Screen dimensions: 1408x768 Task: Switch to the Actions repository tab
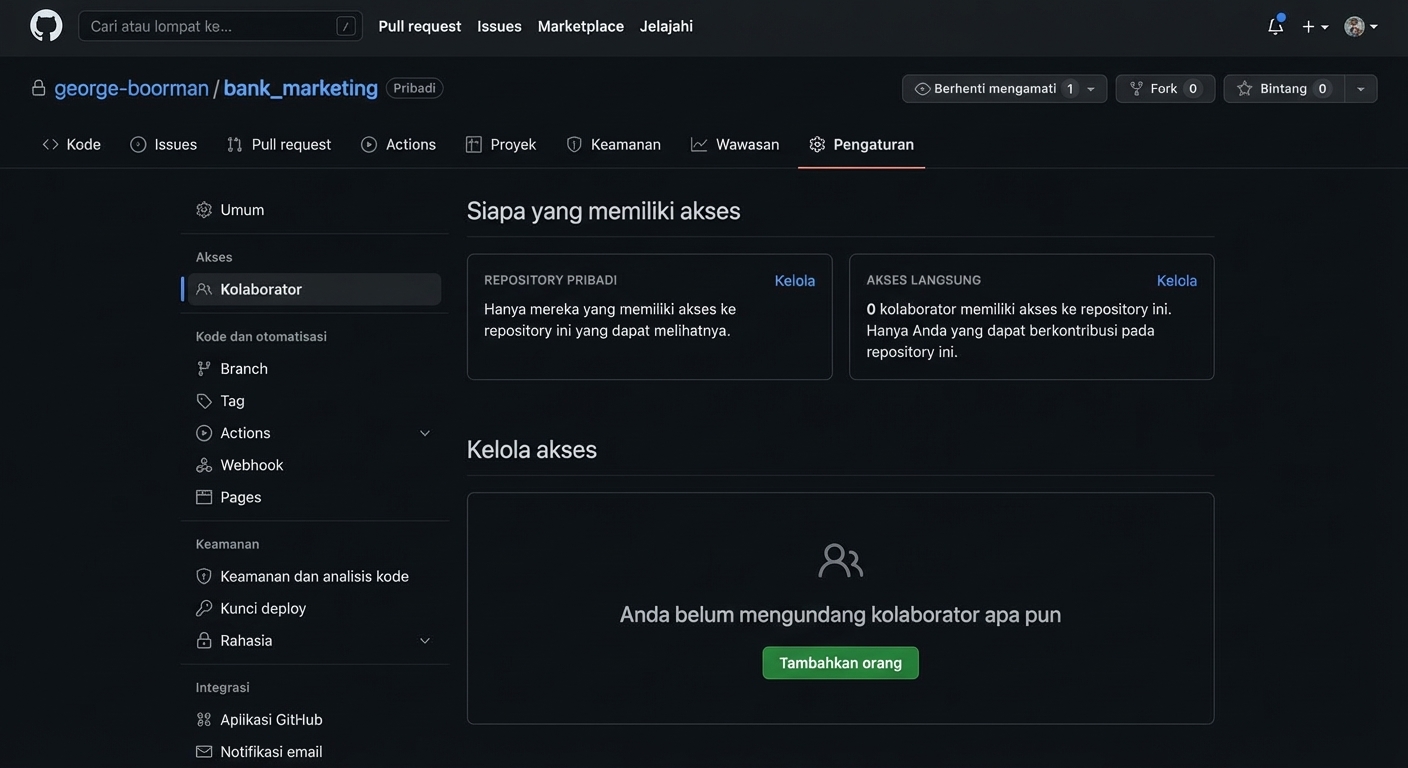point(399,144)
